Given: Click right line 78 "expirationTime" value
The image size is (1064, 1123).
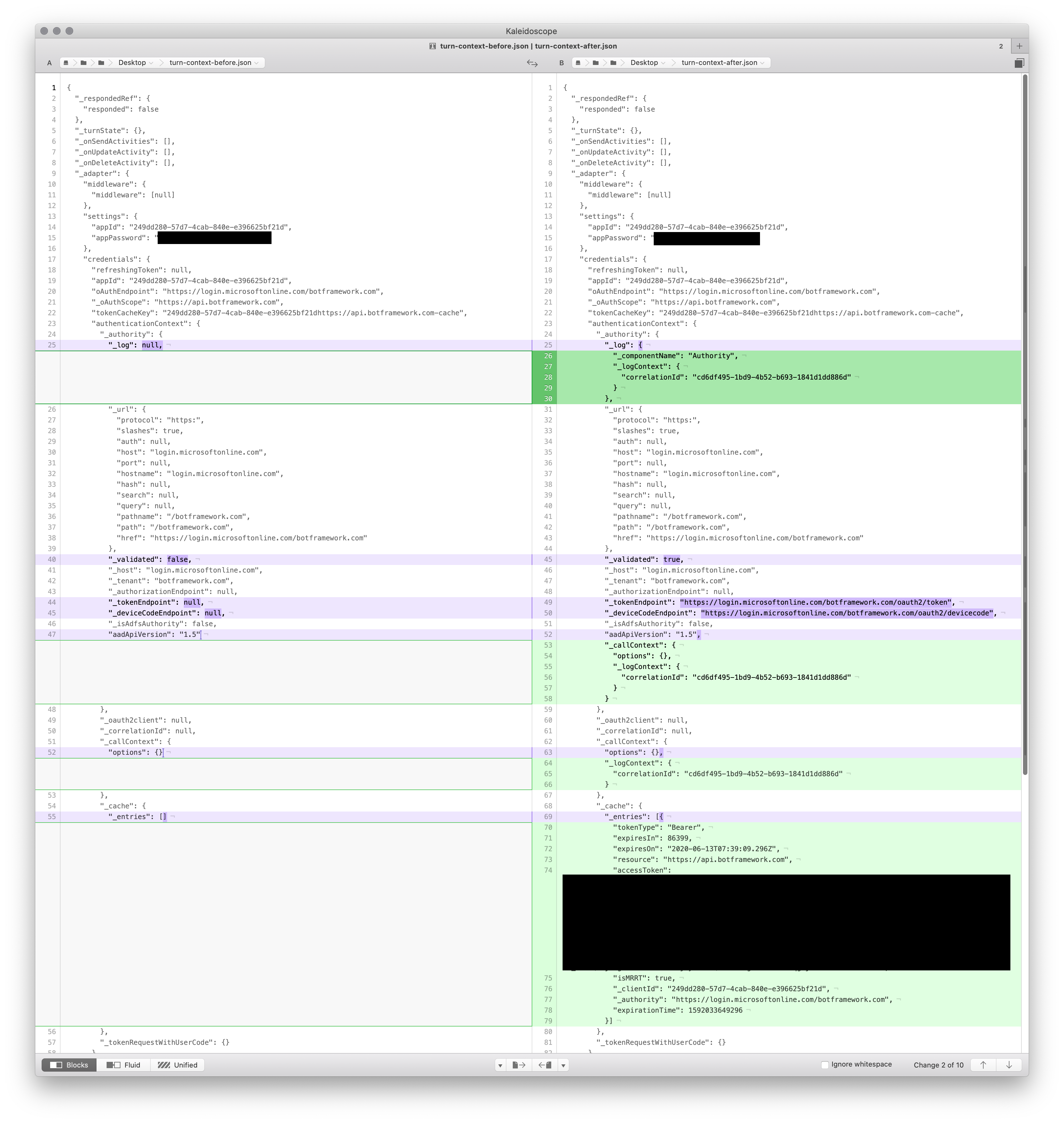Looking at the screenshot, I should pos(715,1010).
